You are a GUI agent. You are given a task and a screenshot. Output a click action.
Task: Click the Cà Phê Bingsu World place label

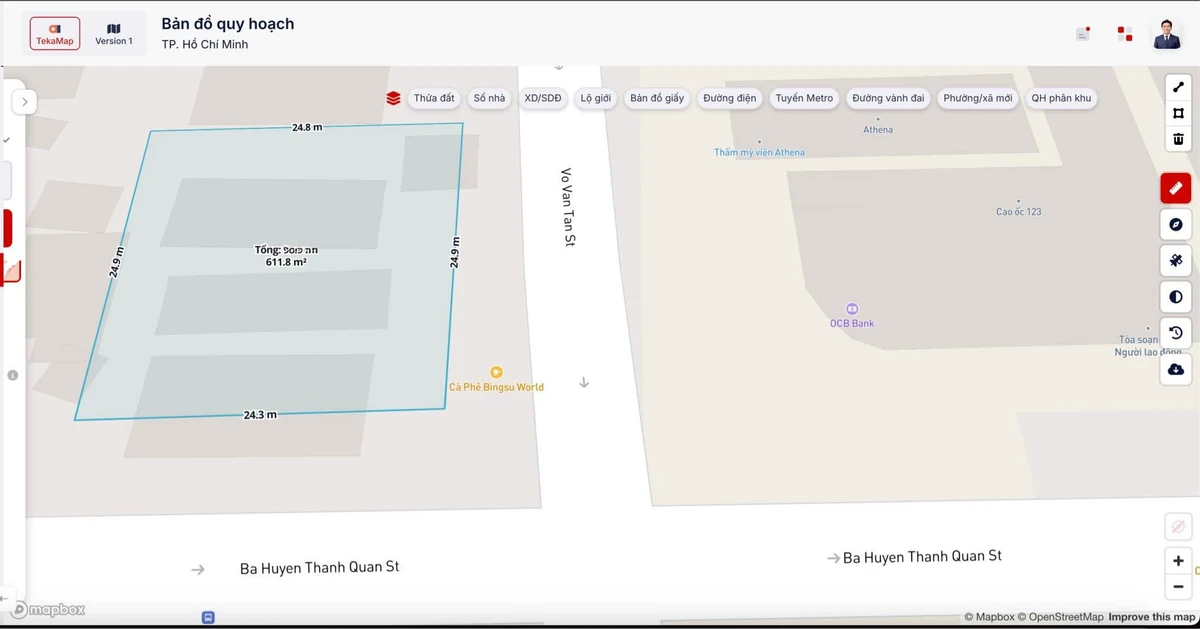click(496, 387)
